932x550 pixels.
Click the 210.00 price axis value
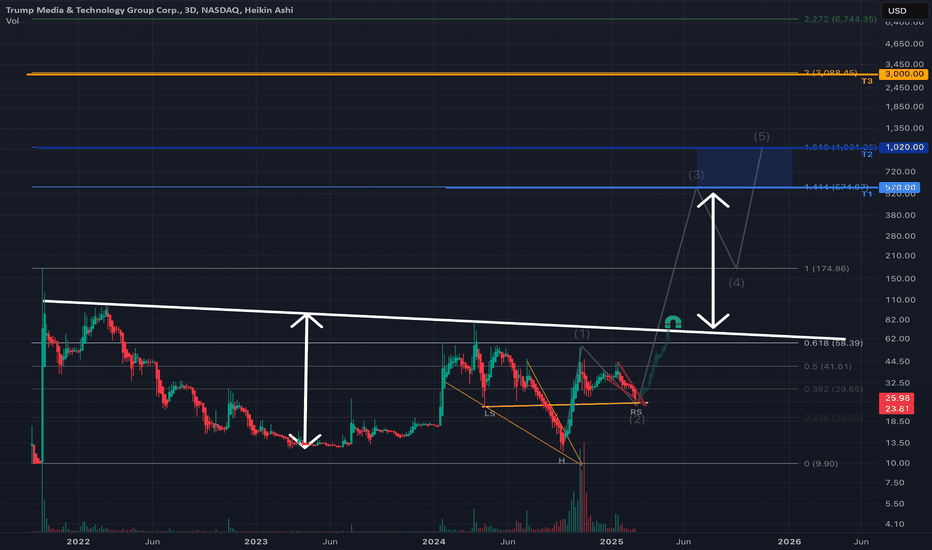pos(900,256)
